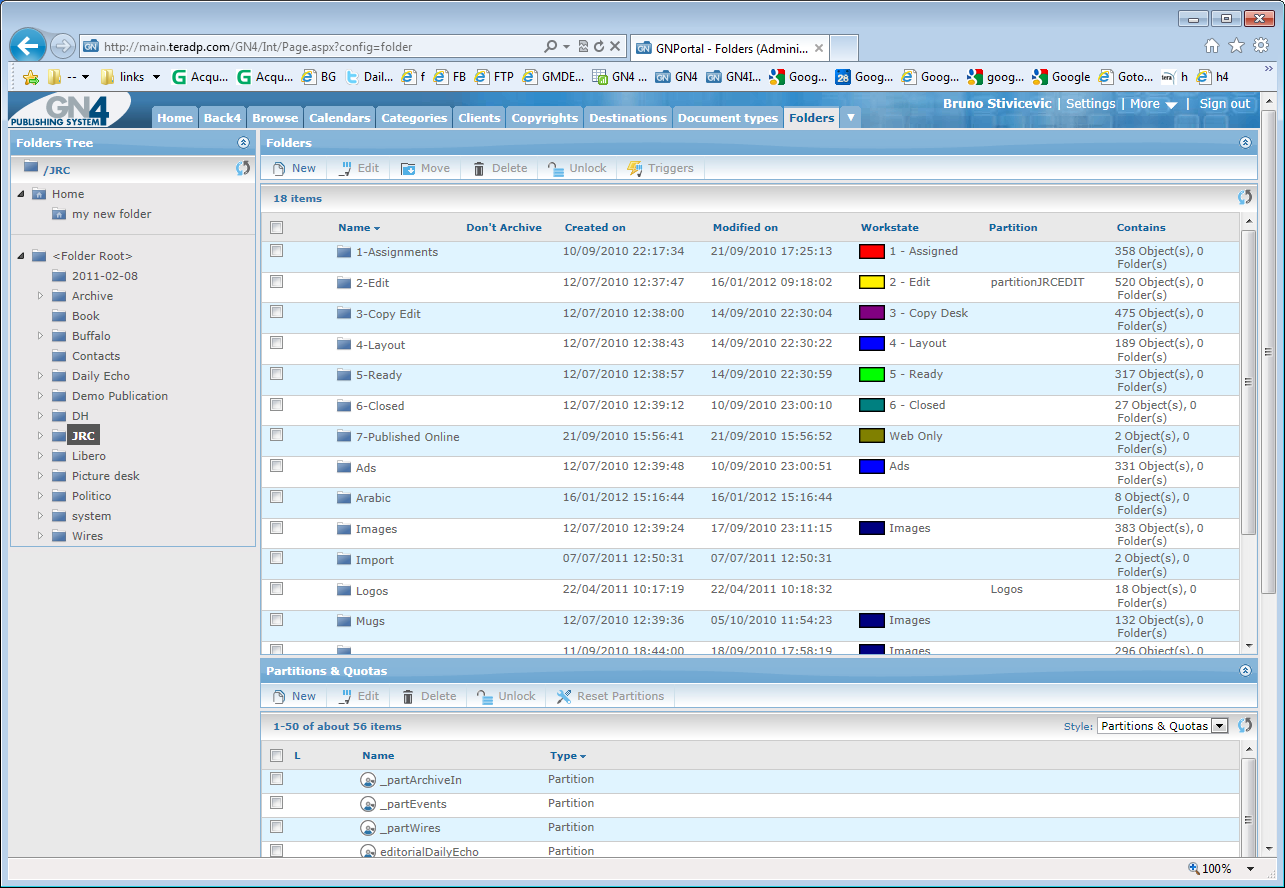This screenshot has width=1285, height=888.
Task: Check the 5-Ready row checkbox
Action: [277, 374]
